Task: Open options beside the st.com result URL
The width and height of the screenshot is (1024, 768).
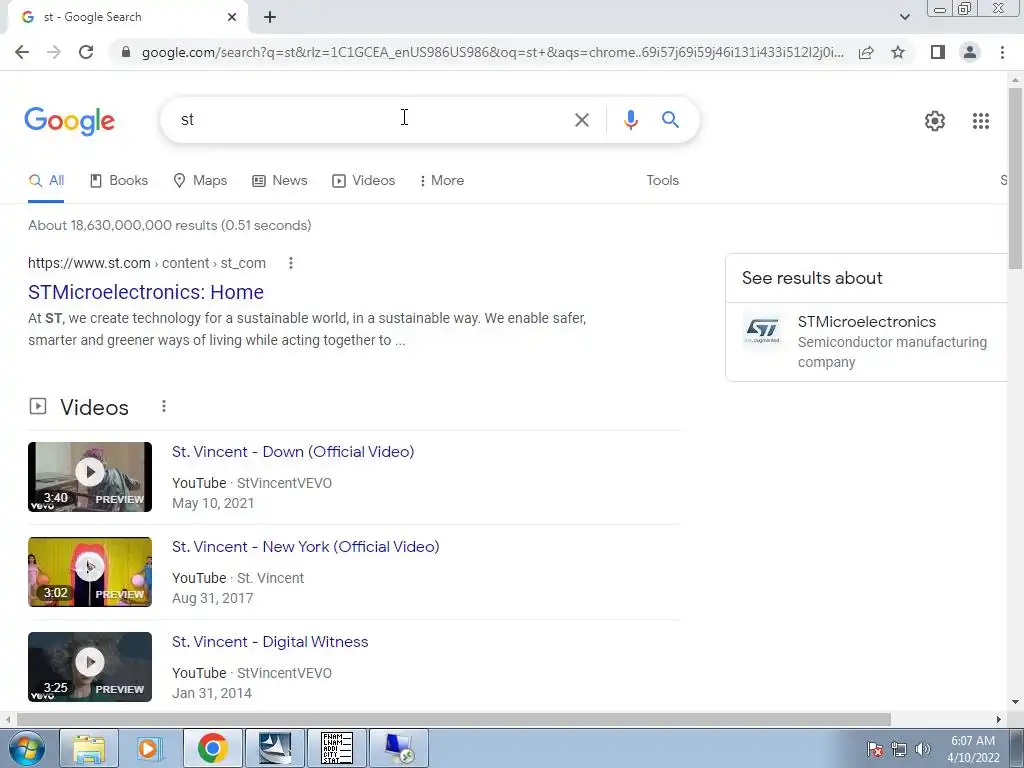Action: [291, 263]
